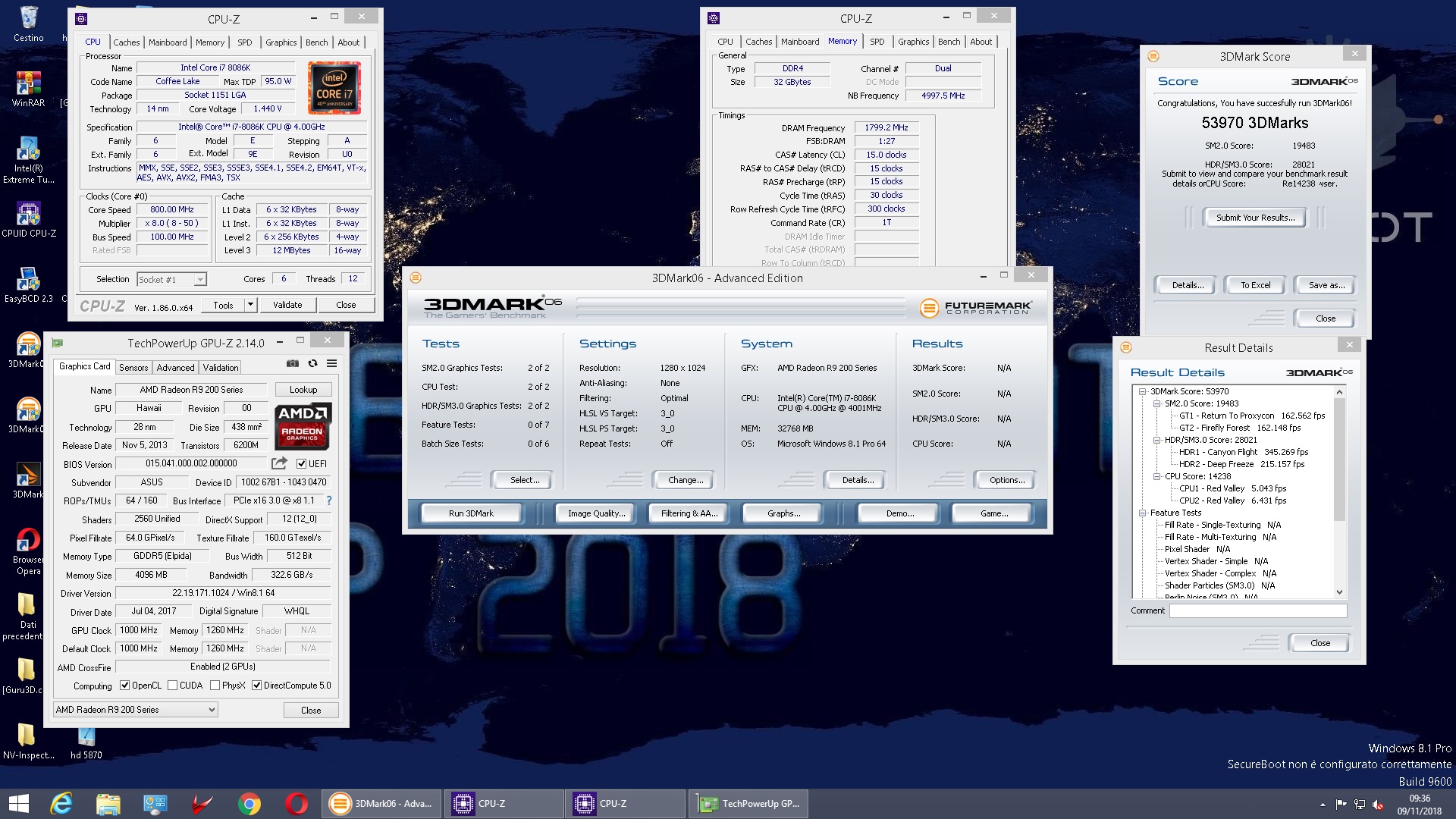The width and height of the screenshot is (1456, 819).
Task: Open File Explorer from the taskbar
Action: 108,804
